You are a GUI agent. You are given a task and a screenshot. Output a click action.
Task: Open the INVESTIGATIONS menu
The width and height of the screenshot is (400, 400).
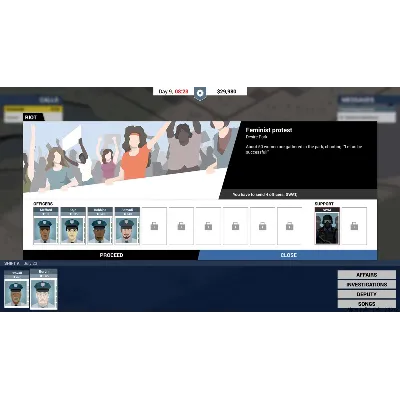(367, 284)
